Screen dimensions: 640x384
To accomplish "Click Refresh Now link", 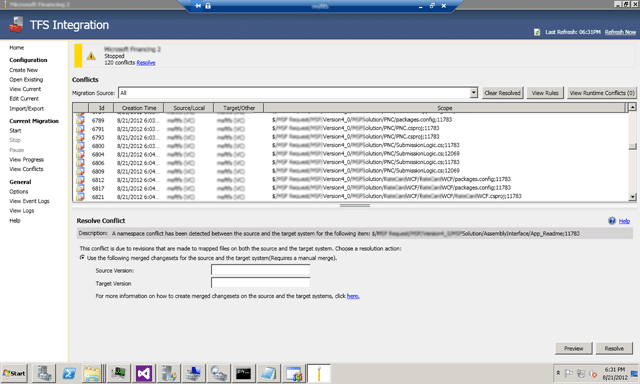I will [x=620, y=32].
